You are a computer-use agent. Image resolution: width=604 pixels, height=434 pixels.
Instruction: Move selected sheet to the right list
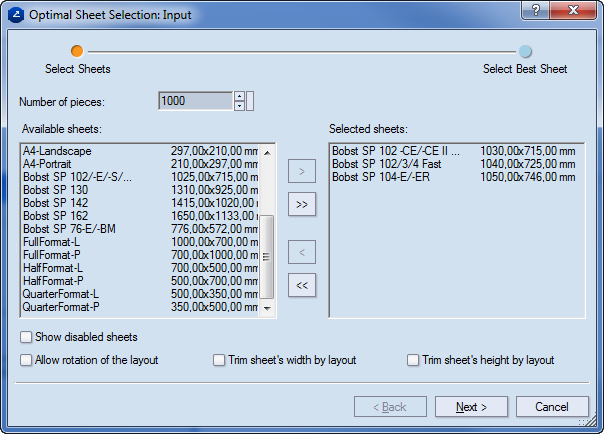point(301,171)
